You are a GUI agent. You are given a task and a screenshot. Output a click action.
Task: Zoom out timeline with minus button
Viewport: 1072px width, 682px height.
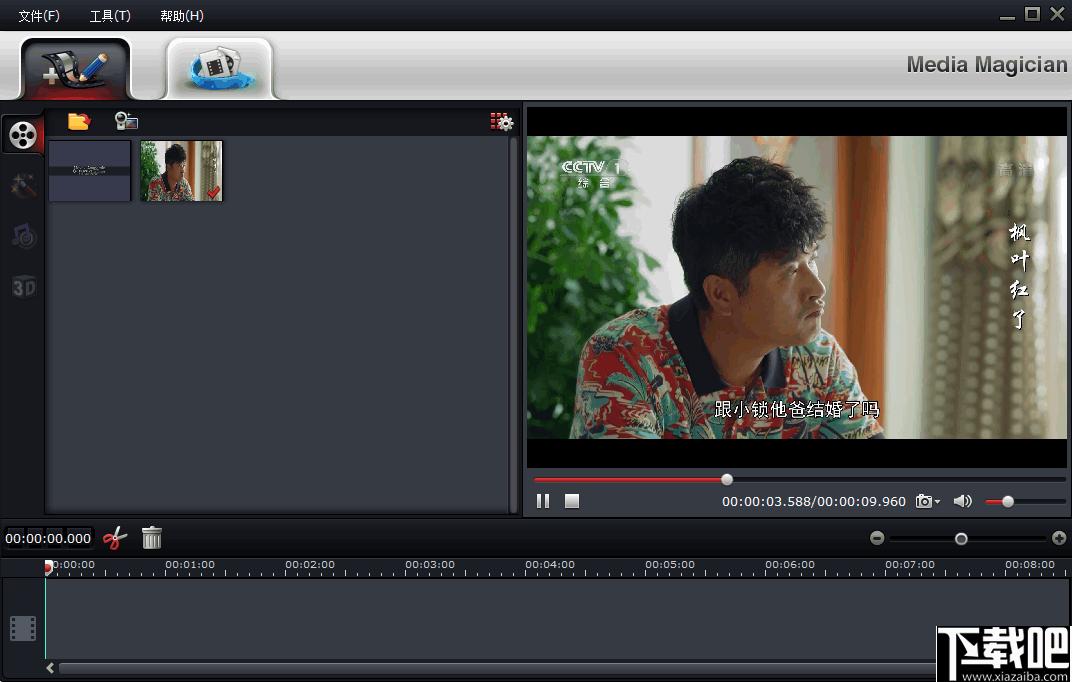coord(877,538)
